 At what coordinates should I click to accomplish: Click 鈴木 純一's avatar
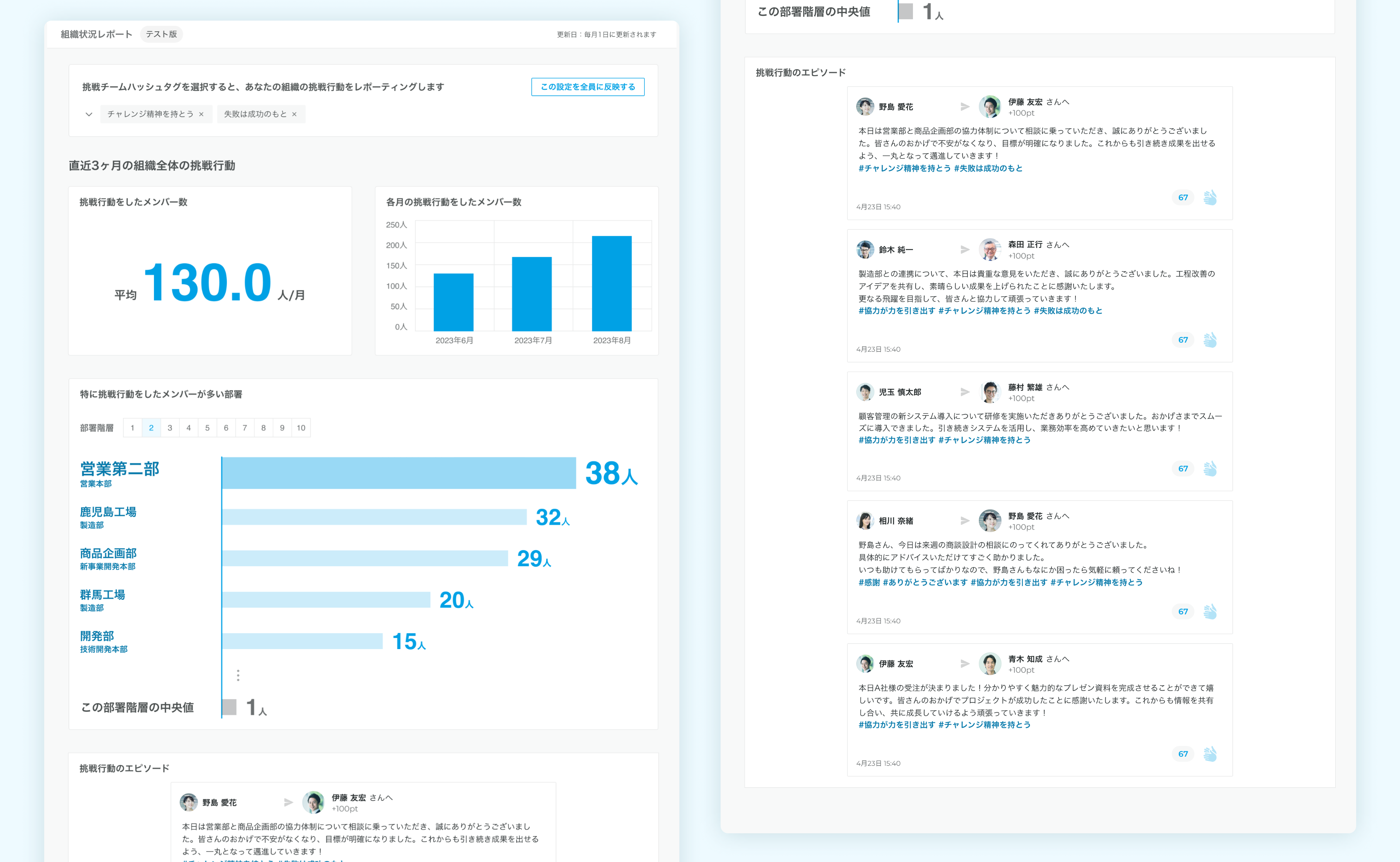coord(865,249)
